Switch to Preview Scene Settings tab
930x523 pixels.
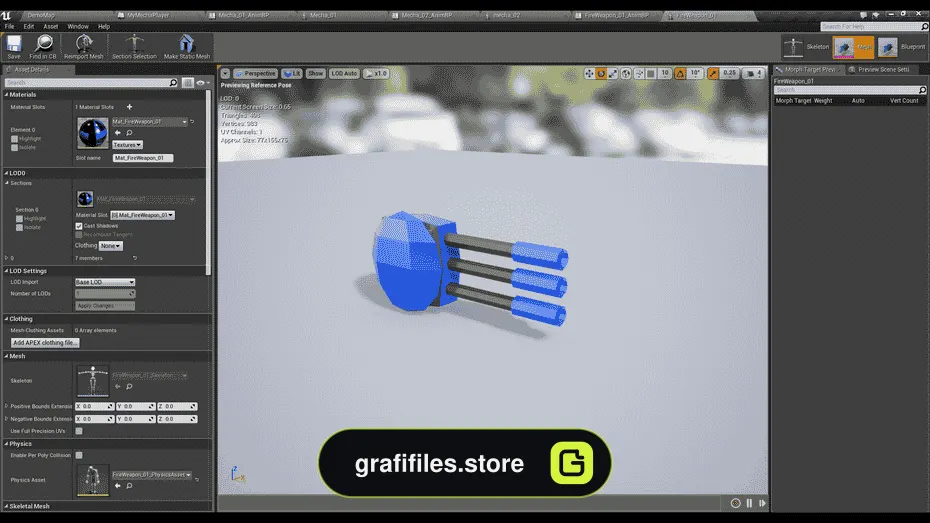pos(883,69)
